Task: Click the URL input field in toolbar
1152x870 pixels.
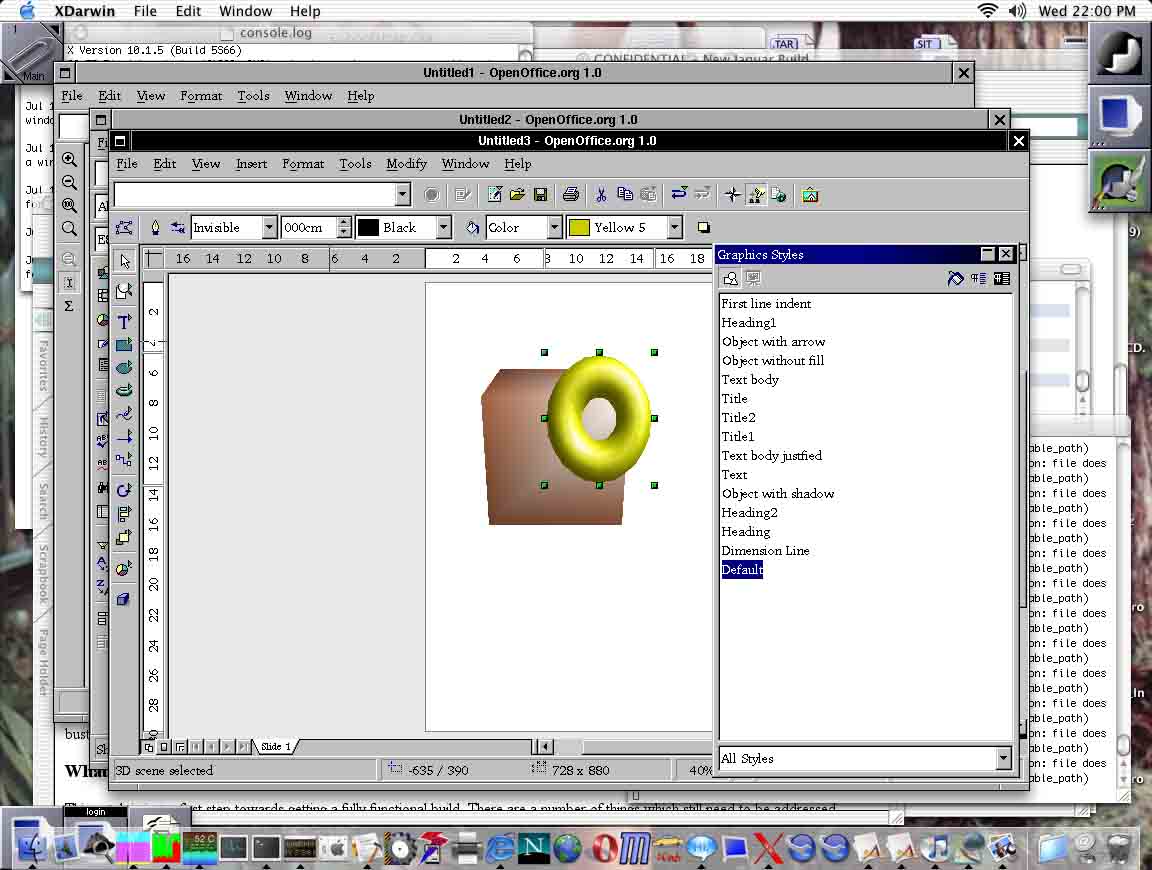Action: pos(255,194)
